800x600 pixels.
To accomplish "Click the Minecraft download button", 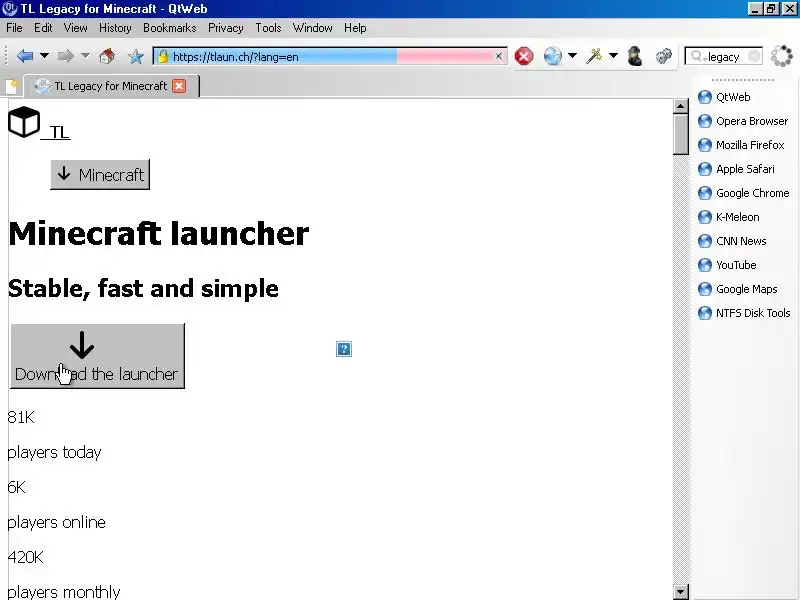I will pos(100,174).
